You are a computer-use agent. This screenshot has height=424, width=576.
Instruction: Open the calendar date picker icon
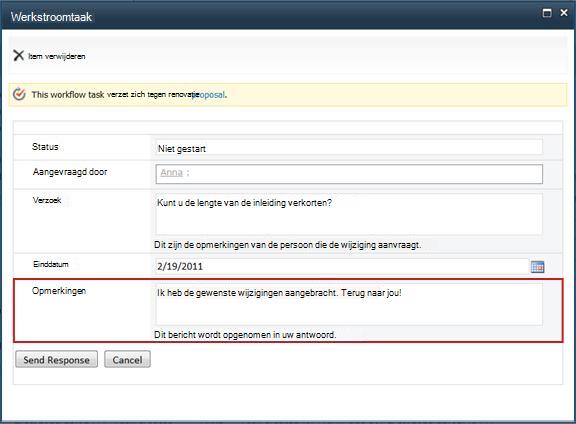[x=537, y=267]
